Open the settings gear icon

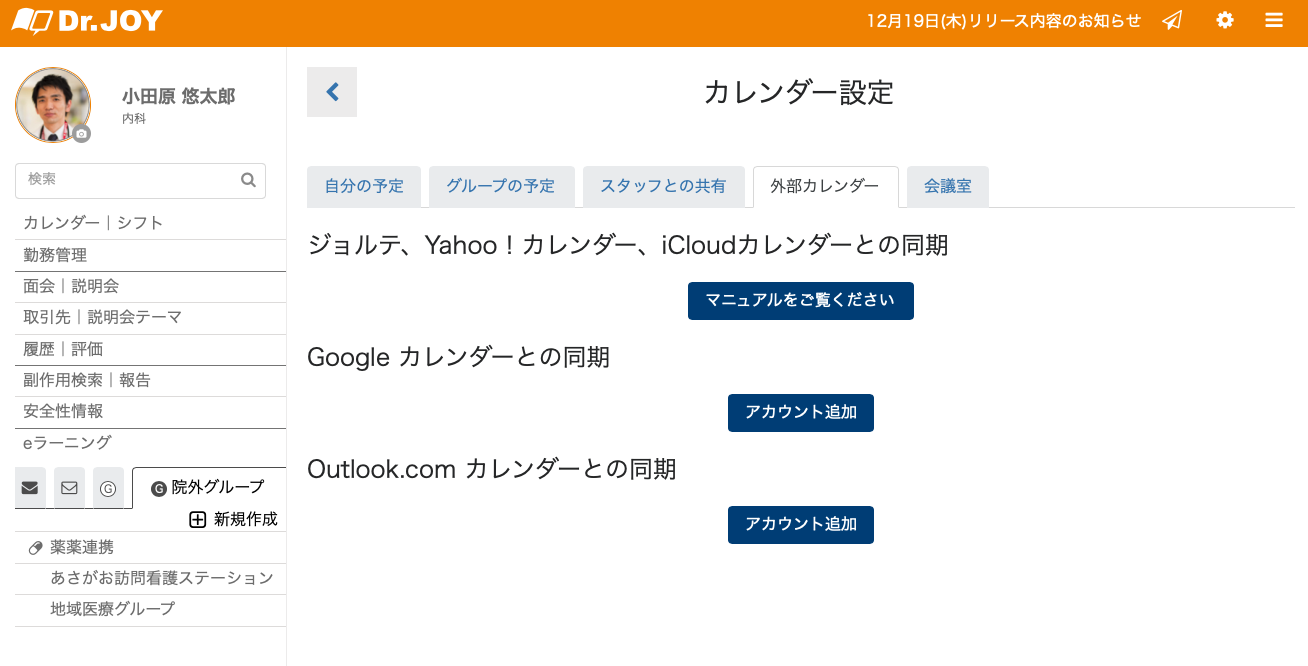click(x=1225, y=20)
